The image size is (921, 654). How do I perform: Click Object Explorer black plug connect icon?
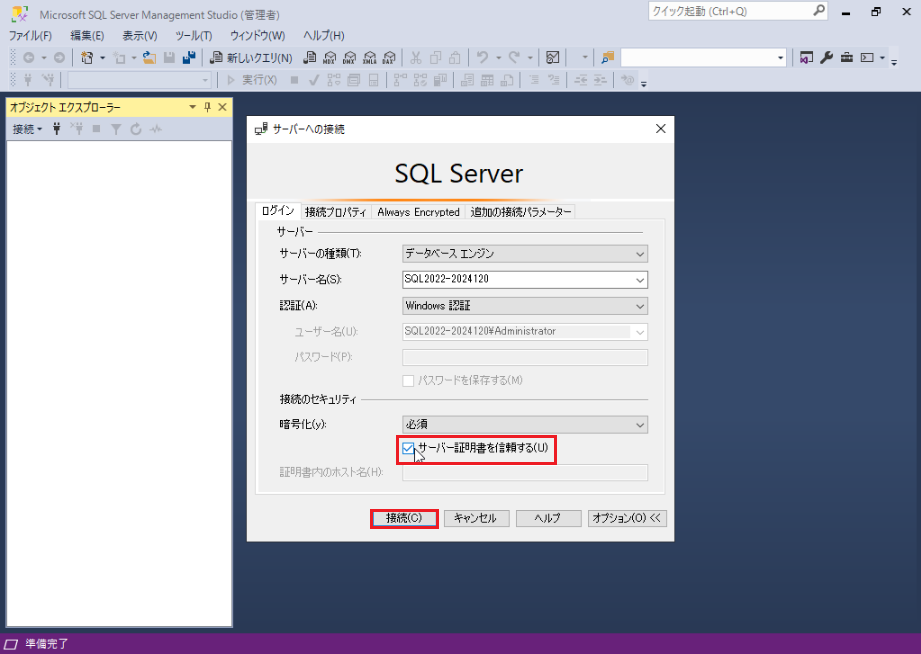pos(56,129)
